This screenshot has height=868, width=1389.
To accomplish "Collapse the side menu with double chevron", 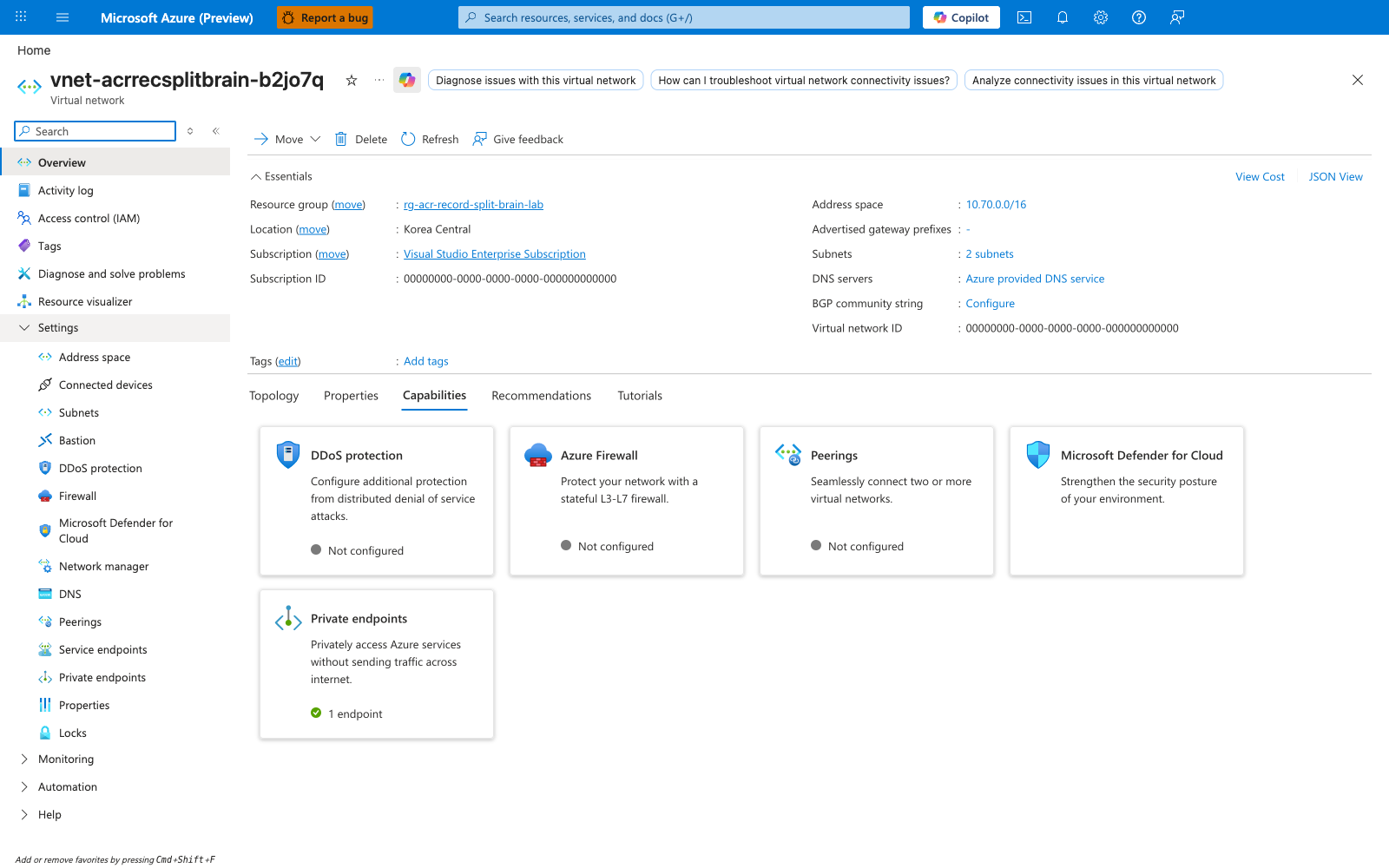I will [x=216, y=131].
